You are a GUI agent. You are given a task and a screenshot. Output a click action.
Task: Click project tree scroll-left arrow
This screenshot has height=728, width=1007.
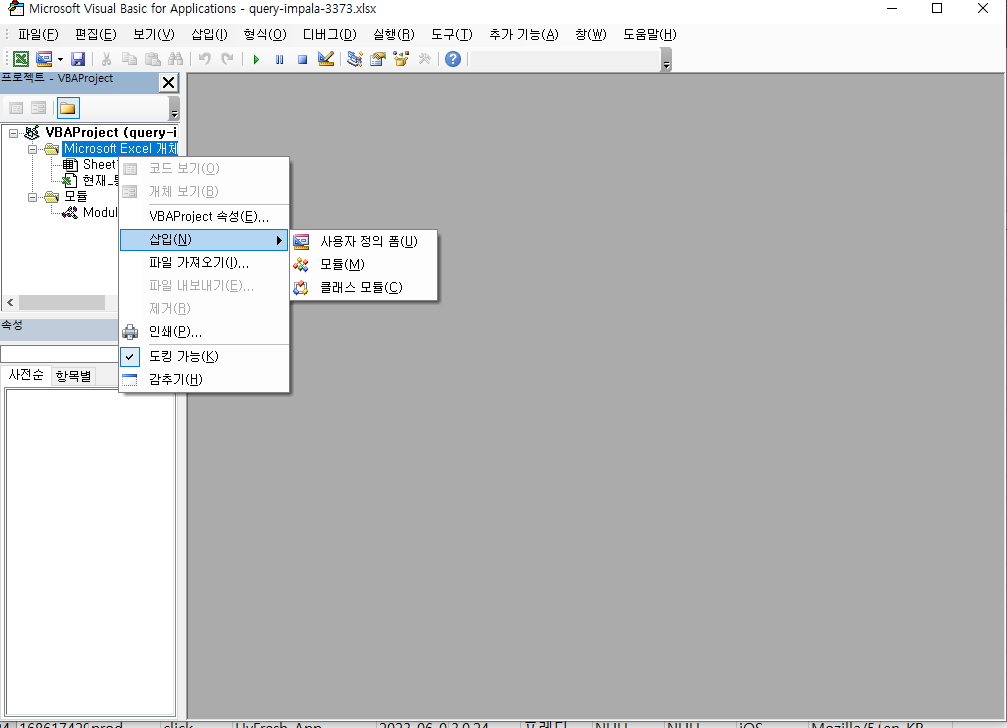point(10,302)
